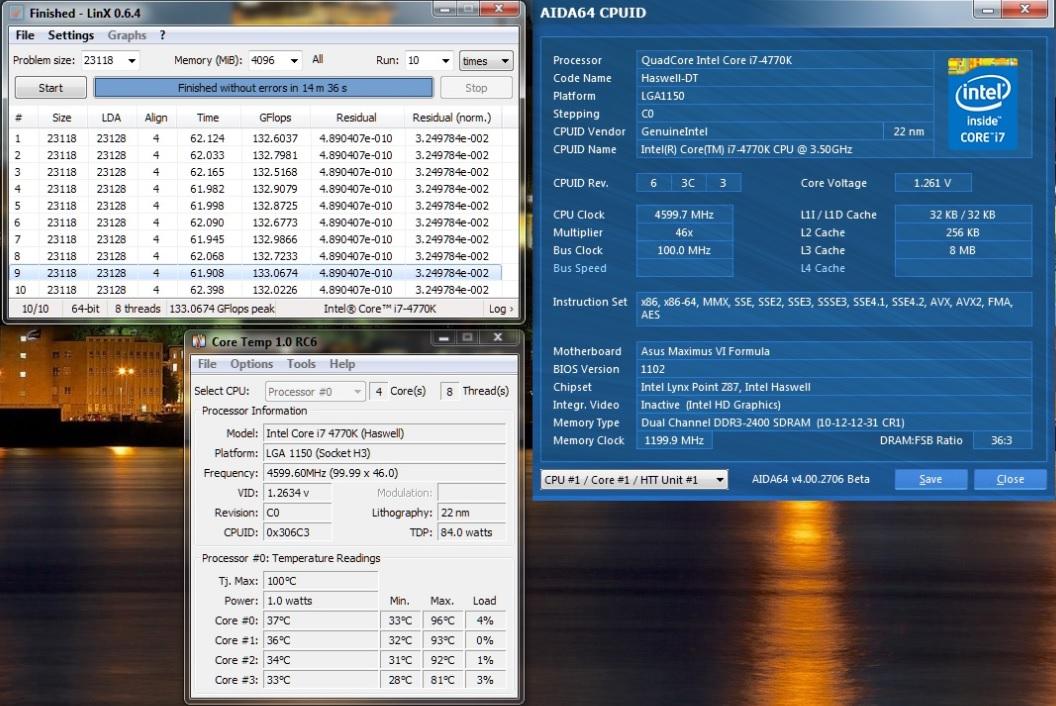The image size is (1056, 706).
Task: Click Motherboard Asus Maximus VI Formula
Action: pyautogui.click(x=834, y=351)
